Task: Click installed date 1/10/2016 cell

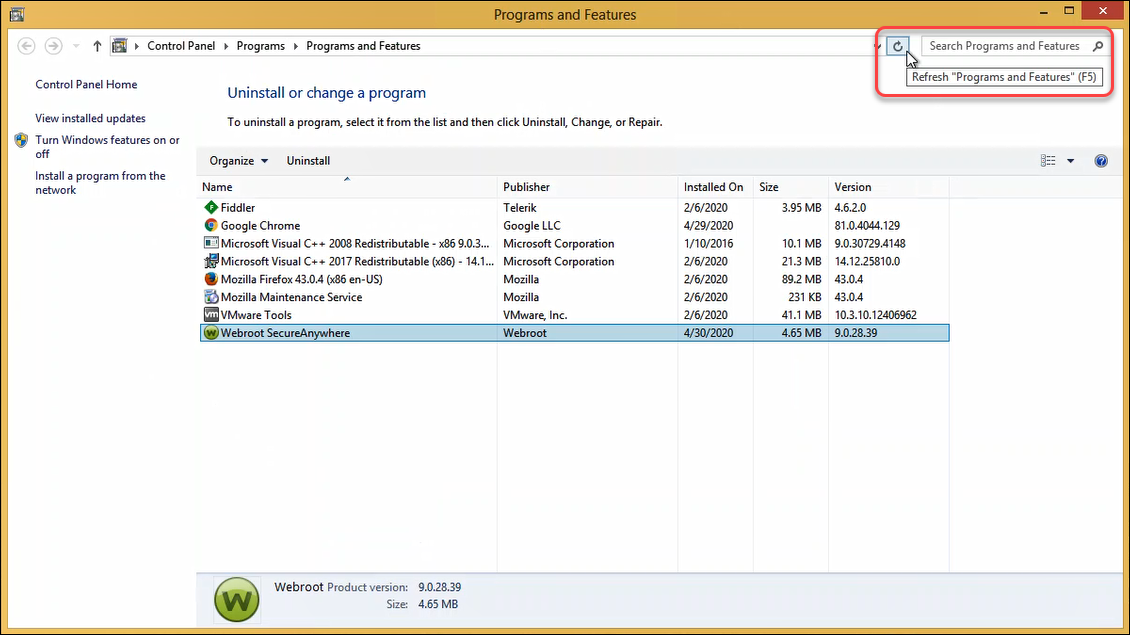Action: click(708, 244)
